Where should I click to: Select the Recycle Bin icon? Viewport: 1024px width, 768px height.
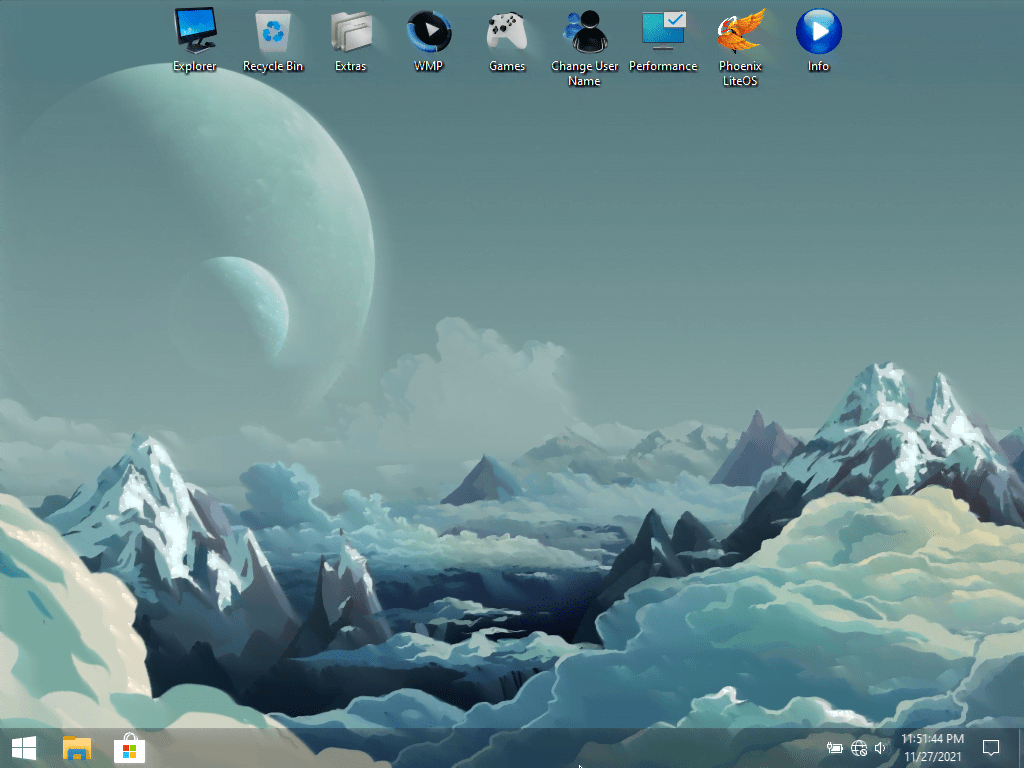(x=273, y=40)
